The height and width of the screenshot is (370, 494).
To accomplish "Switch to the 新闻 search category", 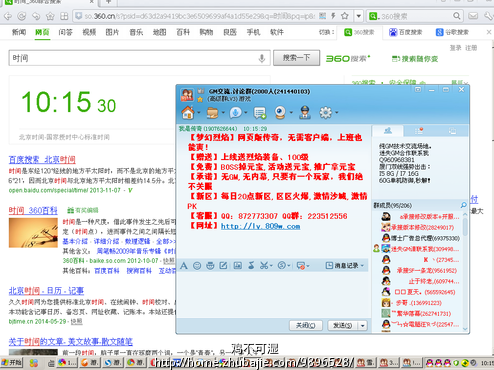I will 19,32.
